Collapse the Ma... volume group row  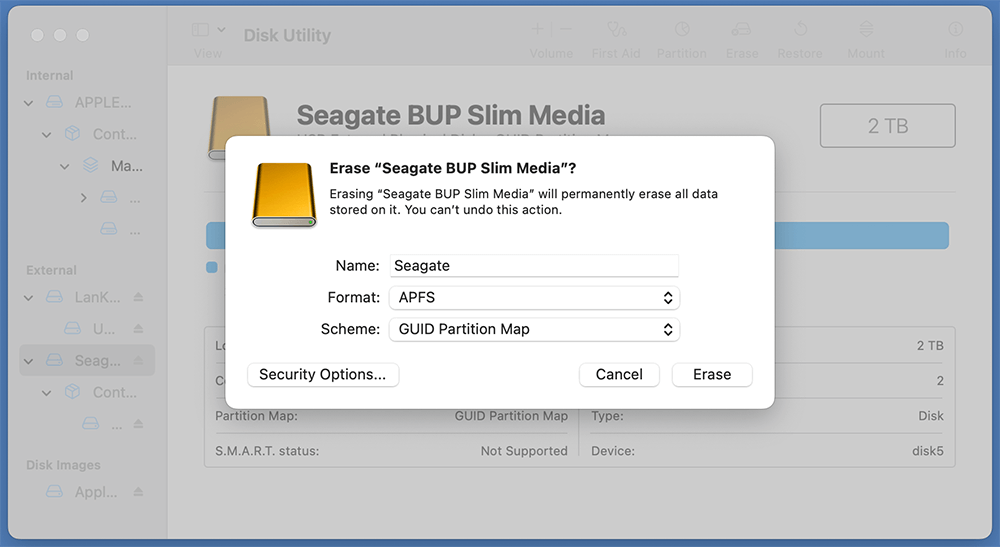pos(64,166)
